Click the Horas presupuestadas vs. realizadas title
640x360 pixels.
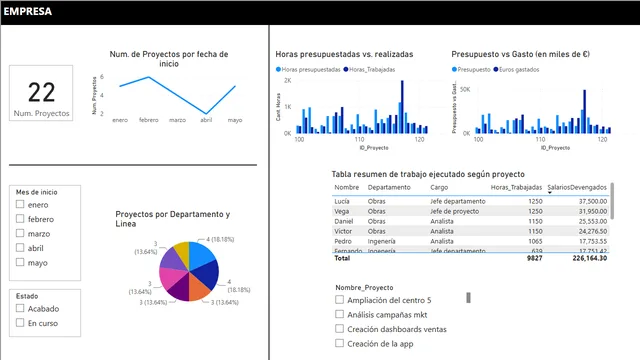click(344, 54)
